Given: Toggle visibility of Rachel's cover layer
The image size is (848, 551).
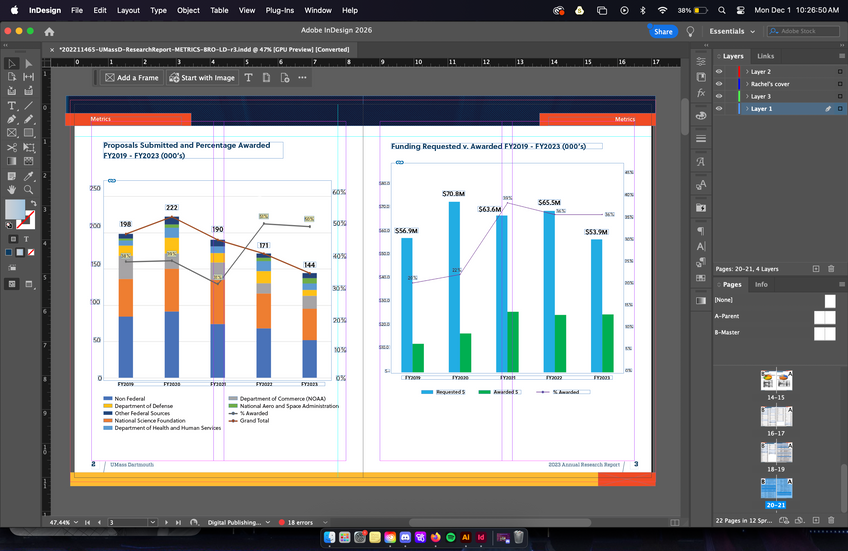Looking at the screenshot, I should click(x=719, y=84).
